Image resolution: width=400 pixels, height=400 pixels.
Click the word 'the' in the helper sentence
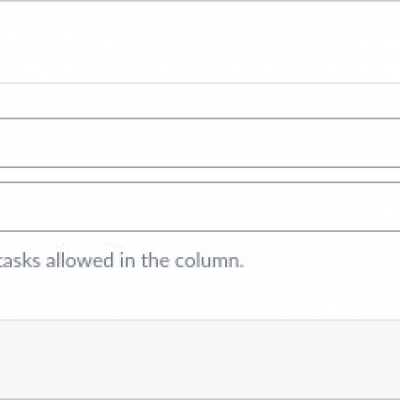[156, 261]
